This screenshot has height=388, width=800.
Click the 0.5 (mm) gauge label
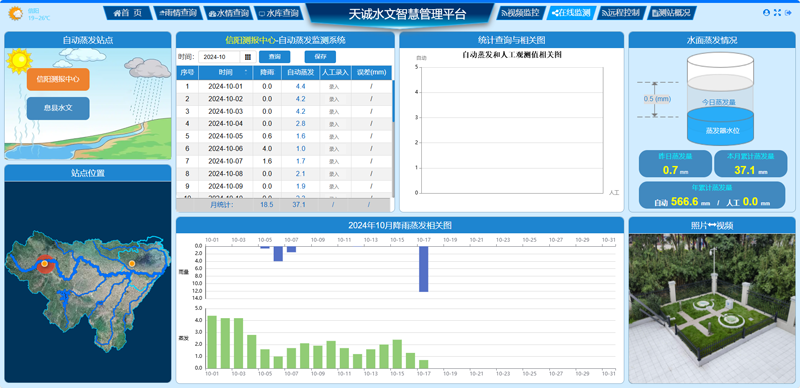coord(657,99)
